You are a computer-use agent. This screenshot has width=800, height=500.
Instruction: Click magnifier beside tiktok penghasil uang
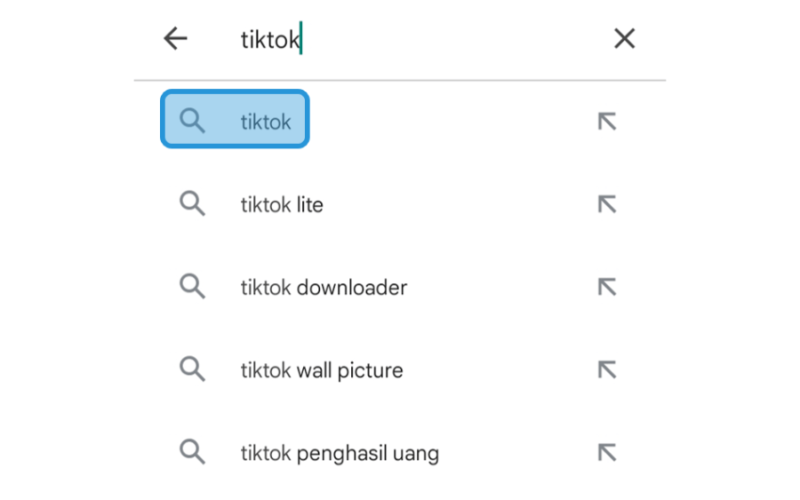192,452
